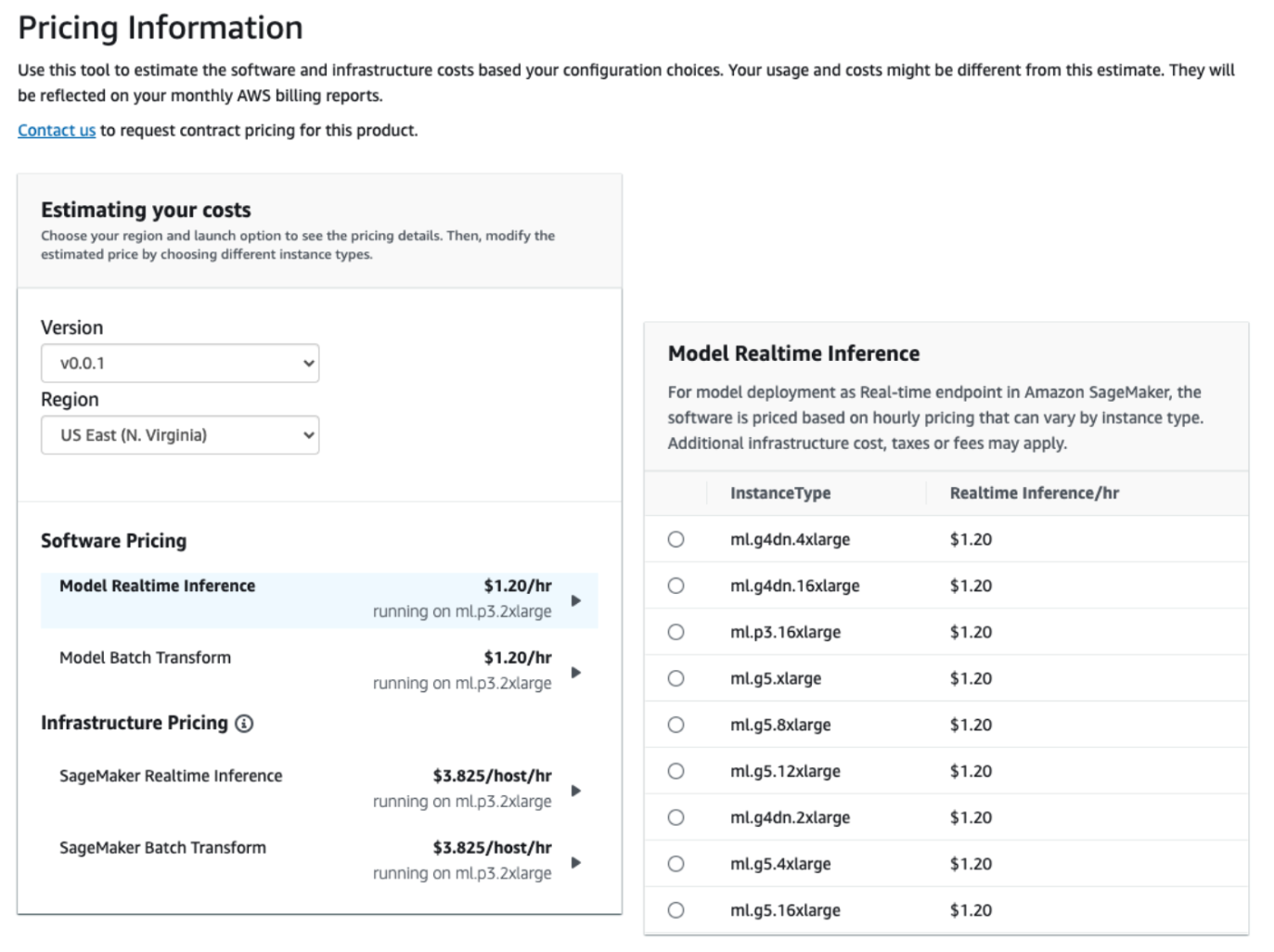Select the ml.g4dn.4xlarge radio button
Viewport: 1274px width, 952px height.
click(x=676, y=539)
